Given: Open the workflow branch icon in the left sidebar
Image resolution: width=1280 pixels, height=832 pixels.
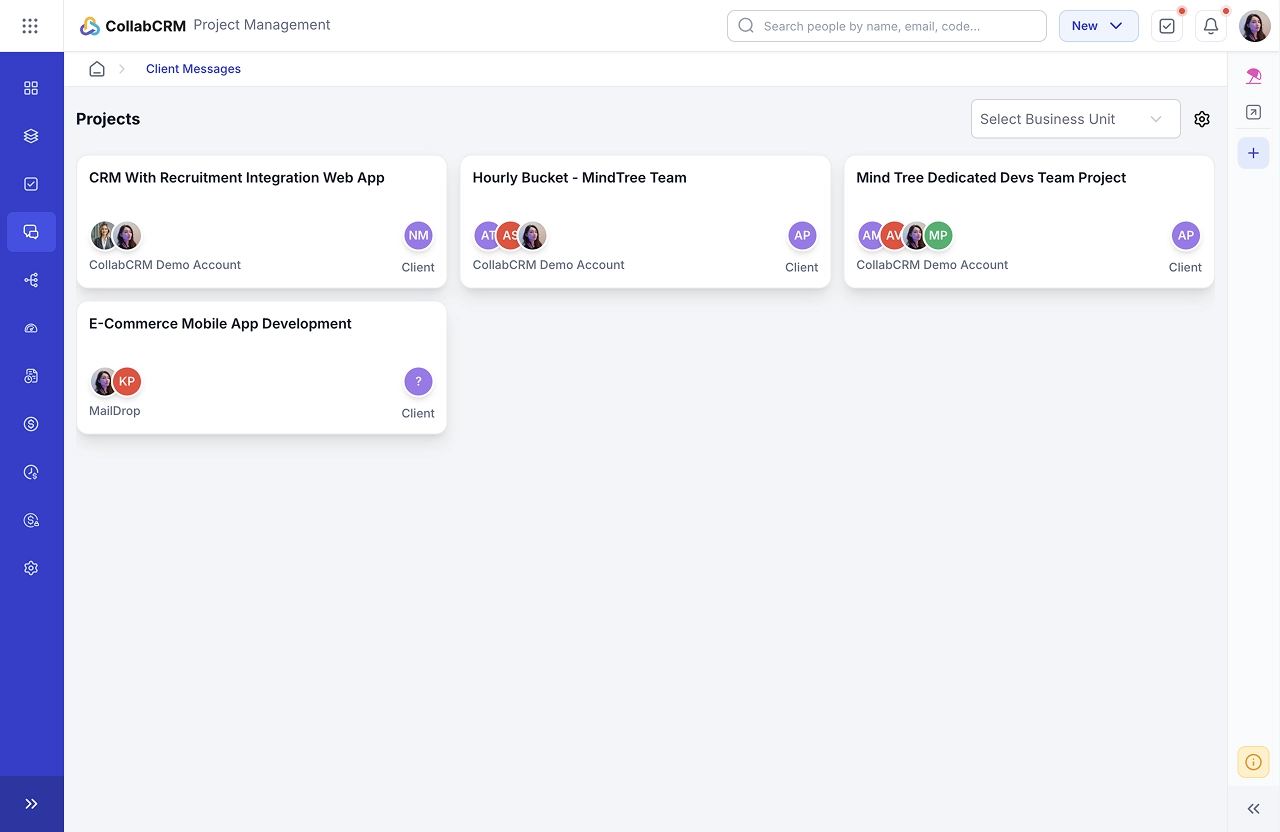Looking at the screenshot, I should [x=31, y=280].
